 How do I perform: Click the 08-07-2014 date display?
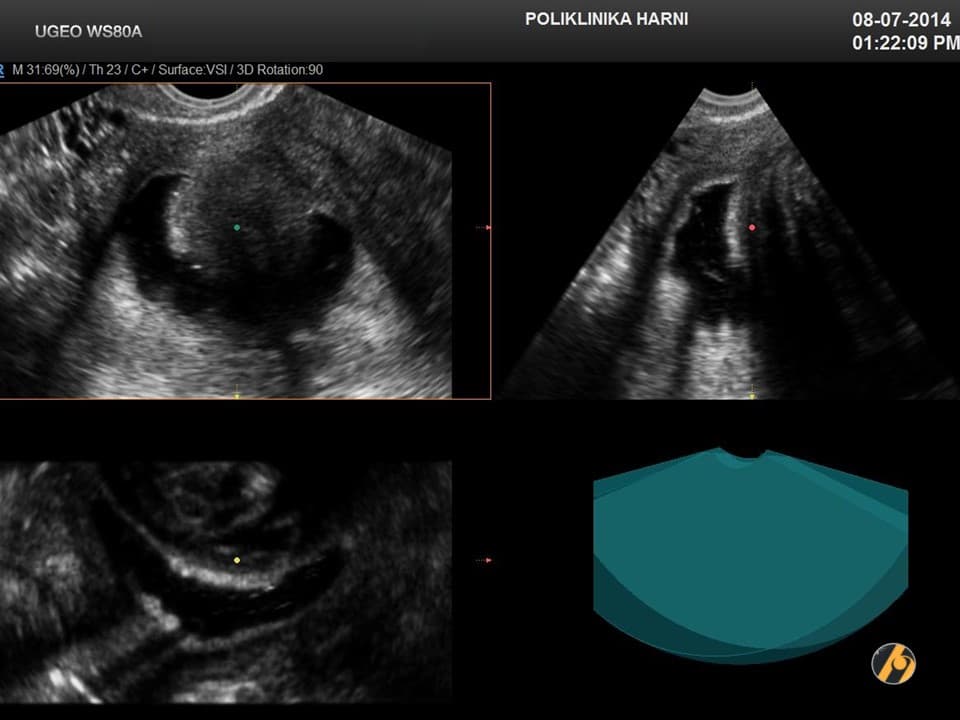900,20
